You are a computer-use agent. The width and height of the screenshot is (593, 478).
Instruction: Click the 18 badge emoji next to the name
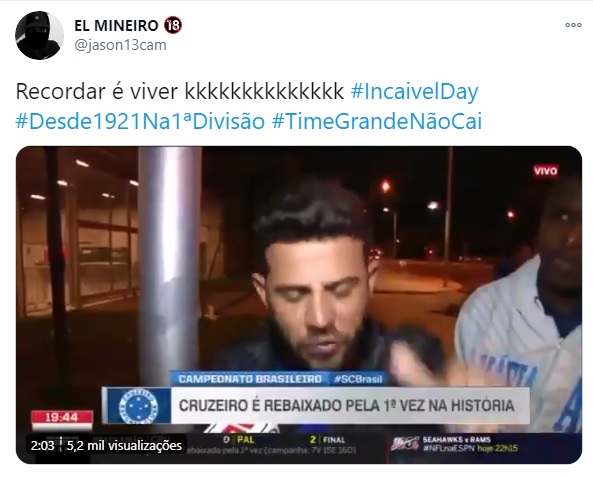tap(173, 25)
